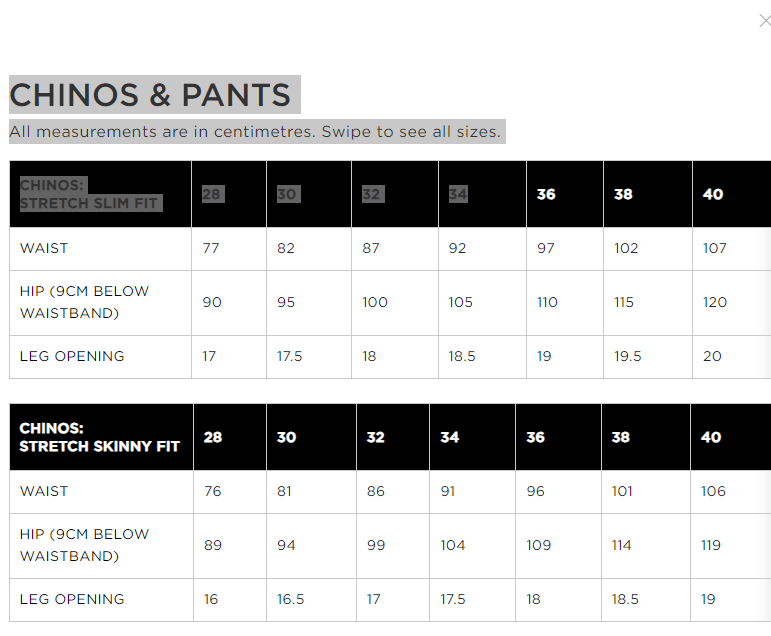Click Skinny Fit hip value 119
771x636 pixels.
click(711, 545)
